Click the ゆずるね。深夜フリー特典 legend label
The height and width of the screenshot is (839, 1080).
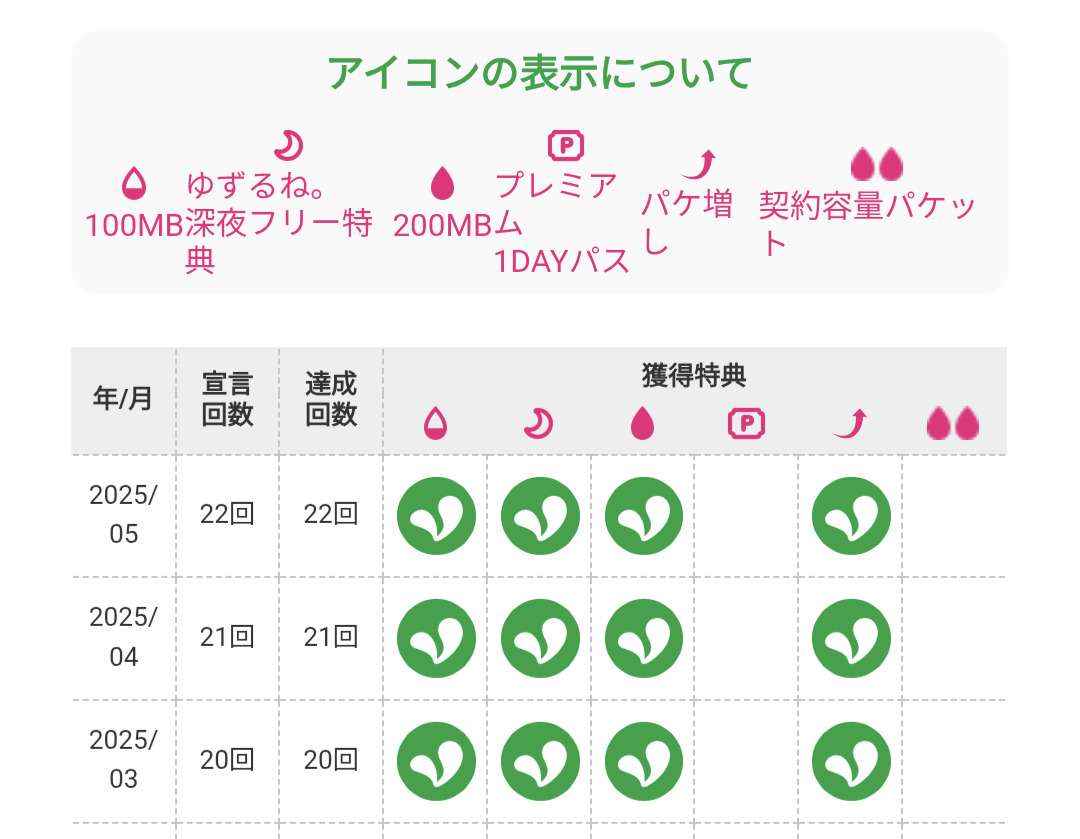[278, 222]
